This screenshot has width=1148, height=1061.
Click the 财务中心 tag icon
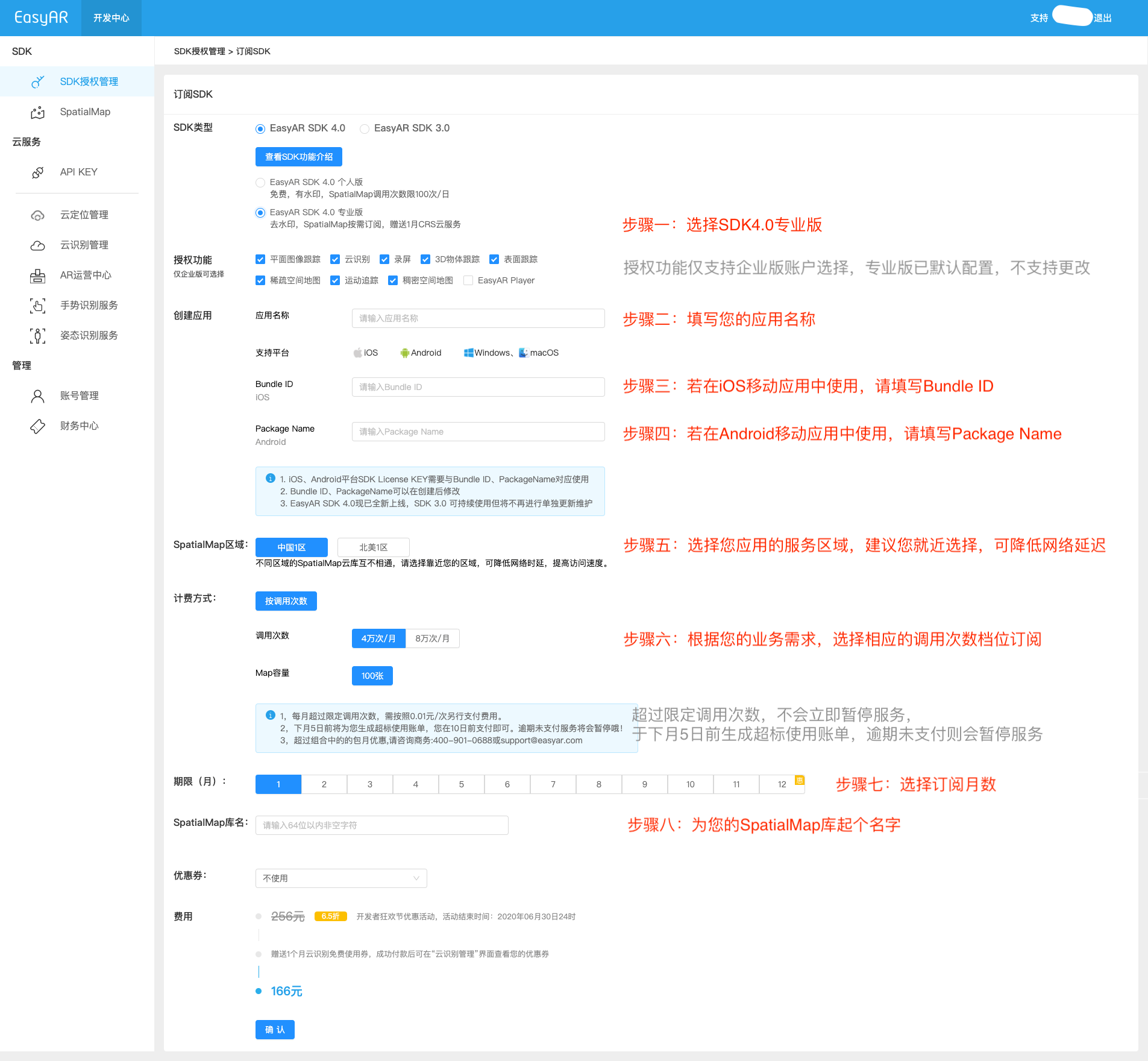(37, 426)
